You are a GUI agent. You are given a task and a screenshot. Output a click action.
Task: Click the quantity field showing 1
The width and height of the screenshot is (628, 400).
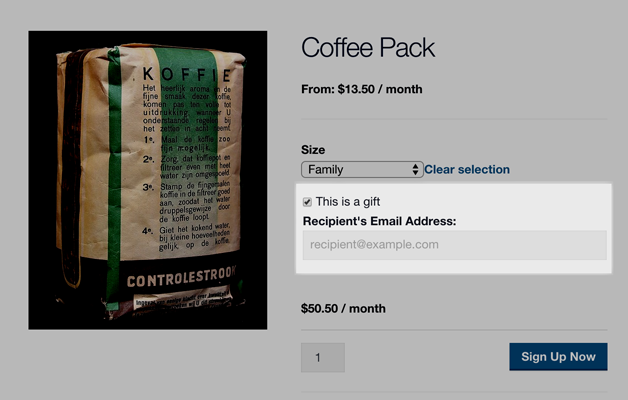(x=322, y=357)
